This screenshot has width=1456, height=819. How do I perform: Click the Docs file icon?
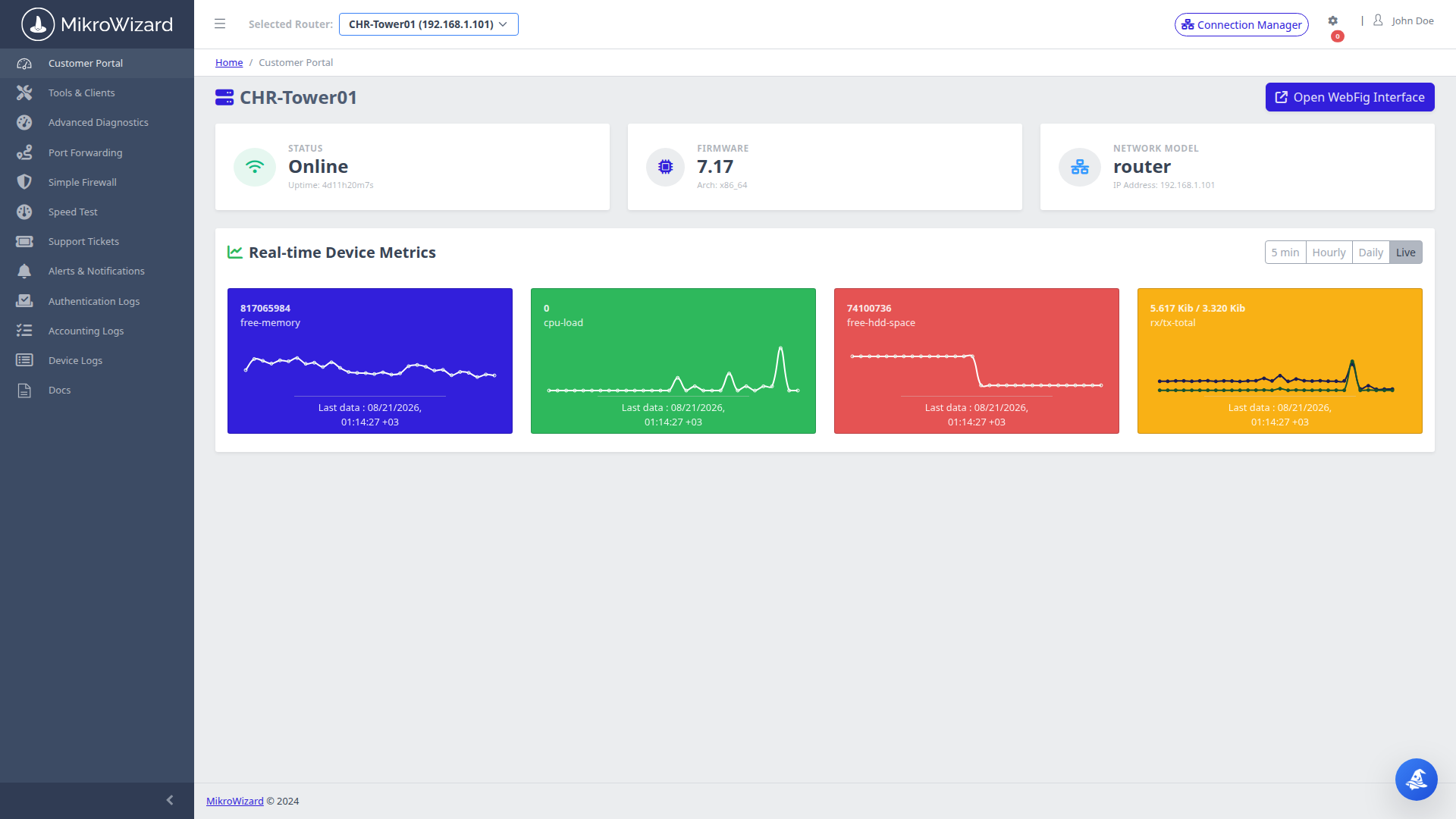click(x=24, y=390)
